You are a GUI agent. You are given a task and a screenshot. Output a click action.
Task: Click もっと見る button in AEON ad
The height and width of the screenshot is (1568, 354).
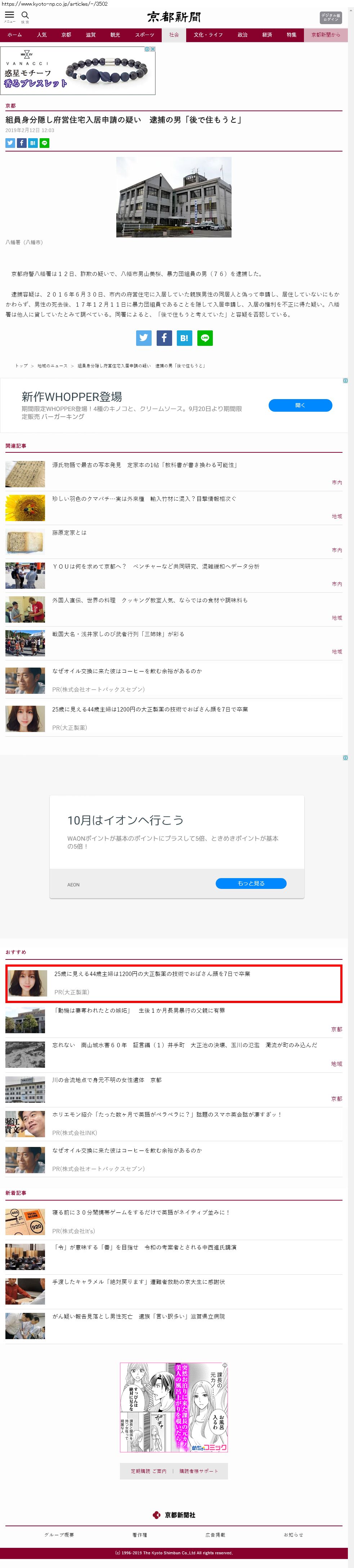click(250, 883)
